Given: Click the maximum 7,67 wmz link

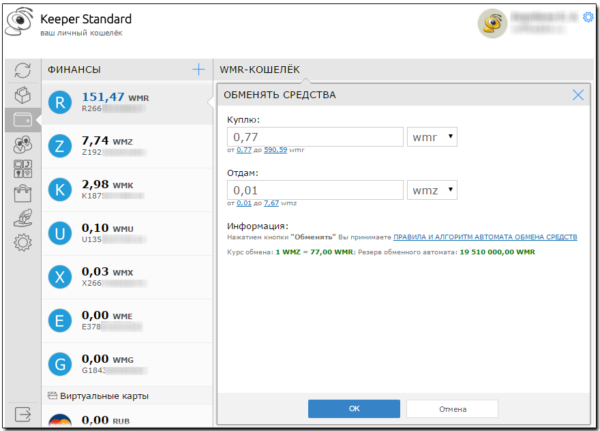Looking at the screenshot, I should pos(271,203).
